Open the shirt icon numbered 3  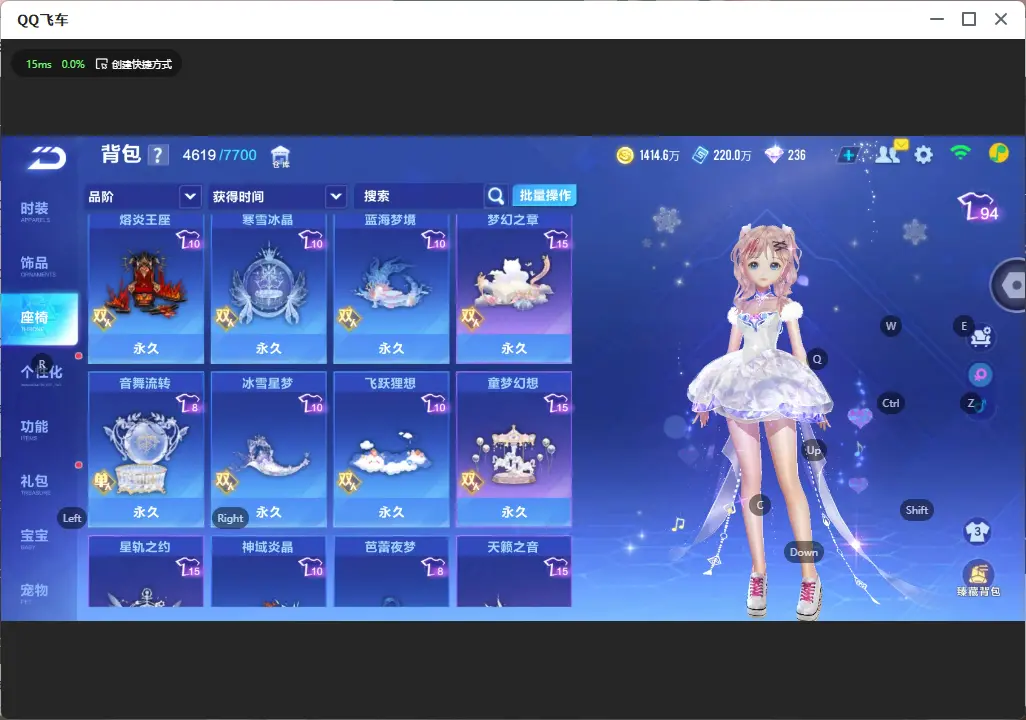(978, 531)
